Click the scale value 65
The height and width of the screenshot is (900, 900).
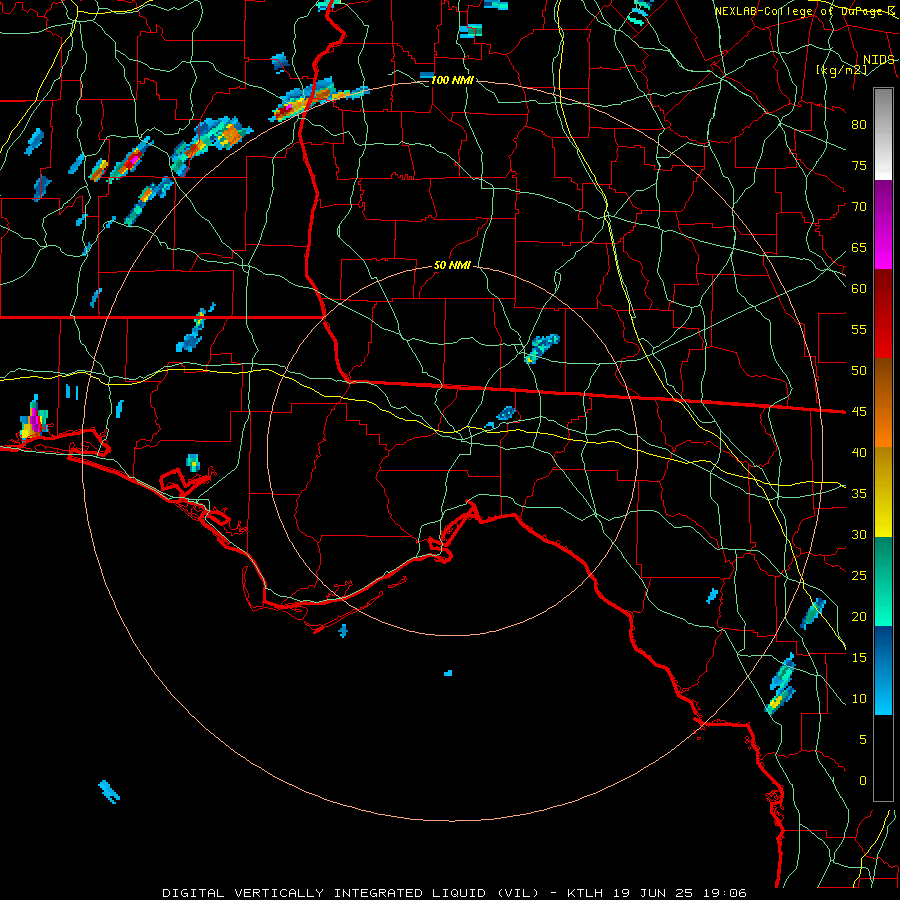[859, 247]
